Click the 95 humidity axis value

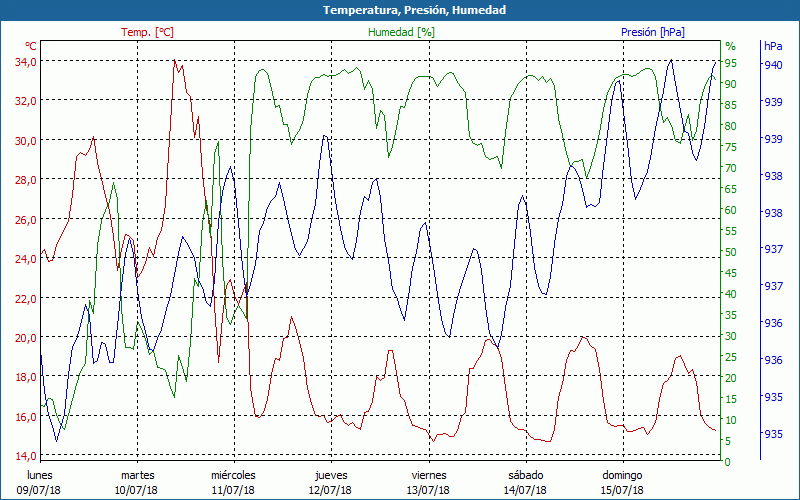pos(731,63)
